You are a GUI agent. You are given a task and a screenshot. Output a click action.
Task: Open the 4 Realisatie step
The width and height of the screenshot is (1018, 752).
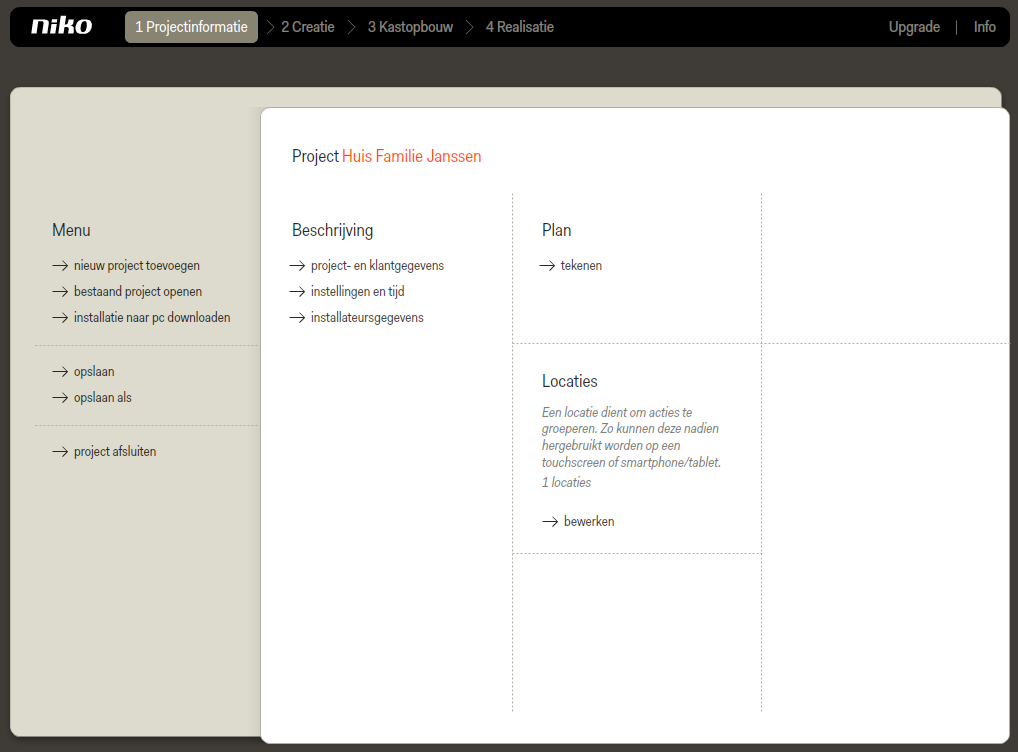[520, 27]
